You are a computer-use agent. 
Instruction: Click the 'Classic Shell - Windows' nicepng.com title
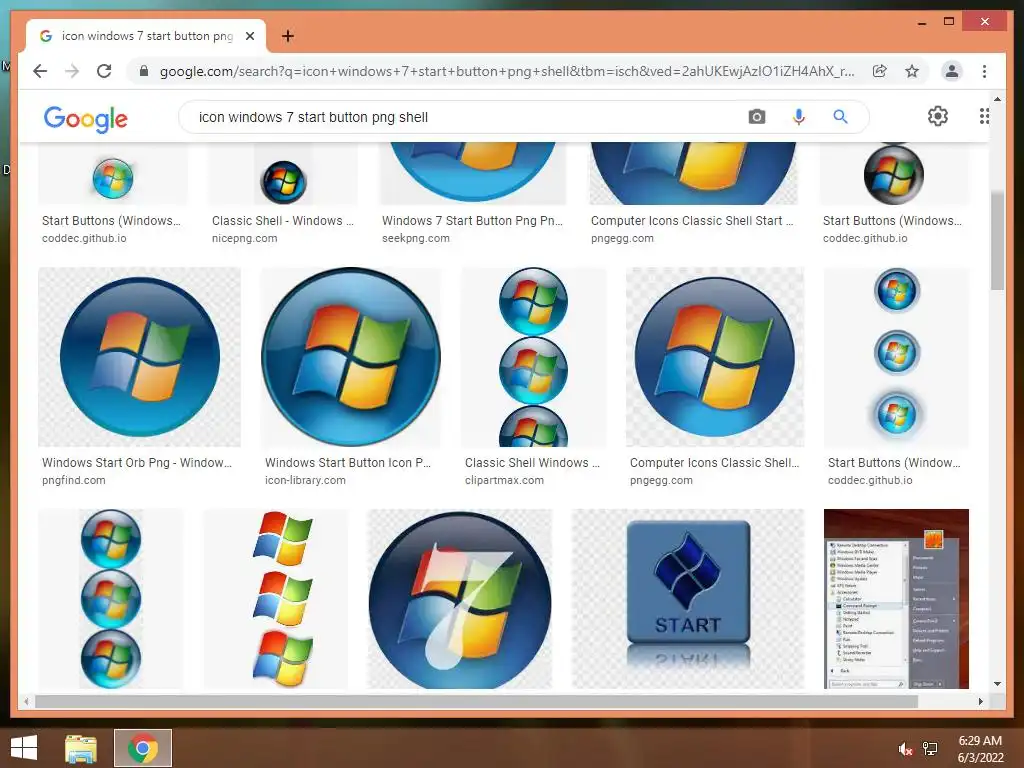tap(283, 221)
